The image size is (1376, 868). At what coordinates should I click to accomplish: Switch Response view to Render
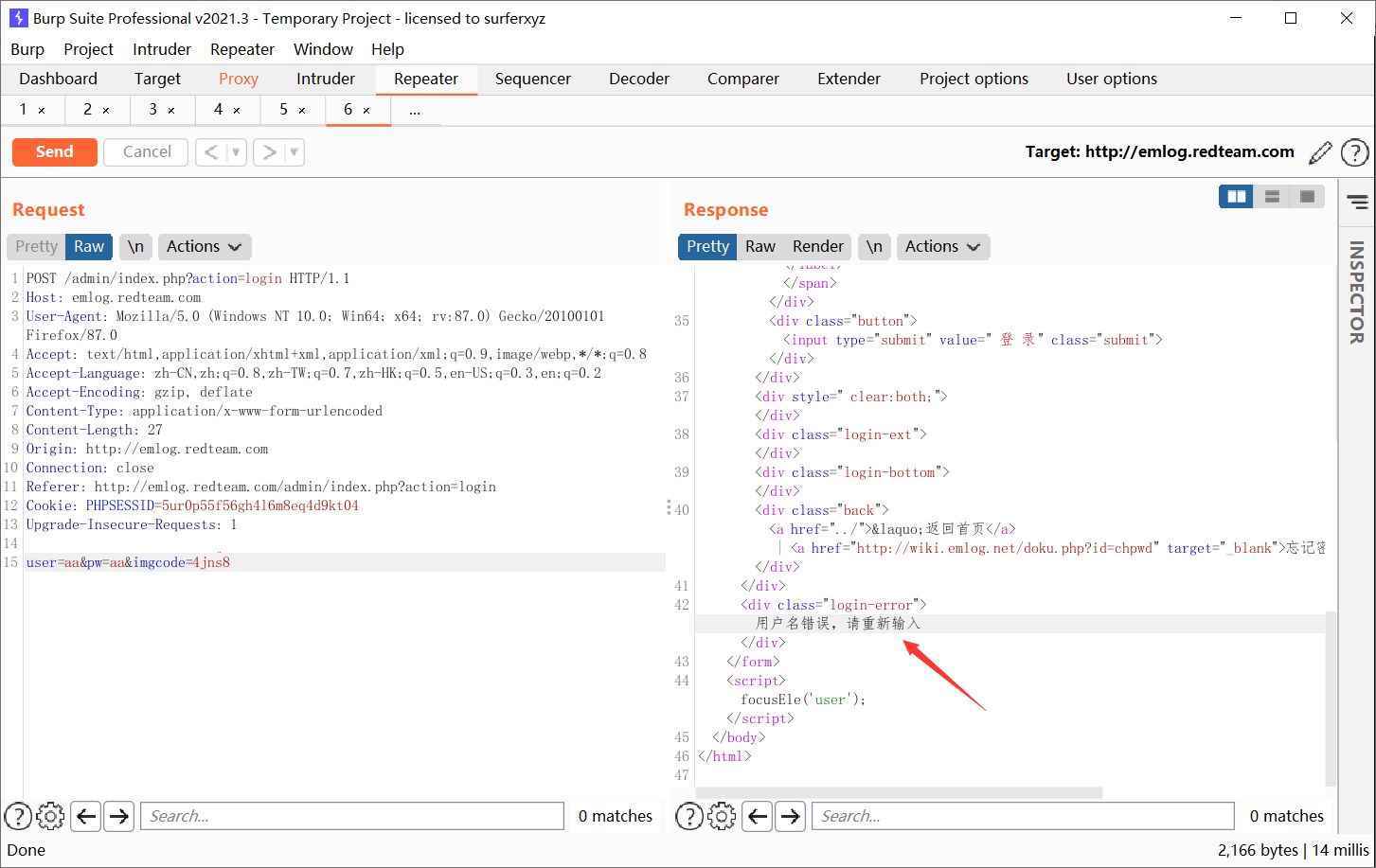pyautogui.click(x=818, y=247)
